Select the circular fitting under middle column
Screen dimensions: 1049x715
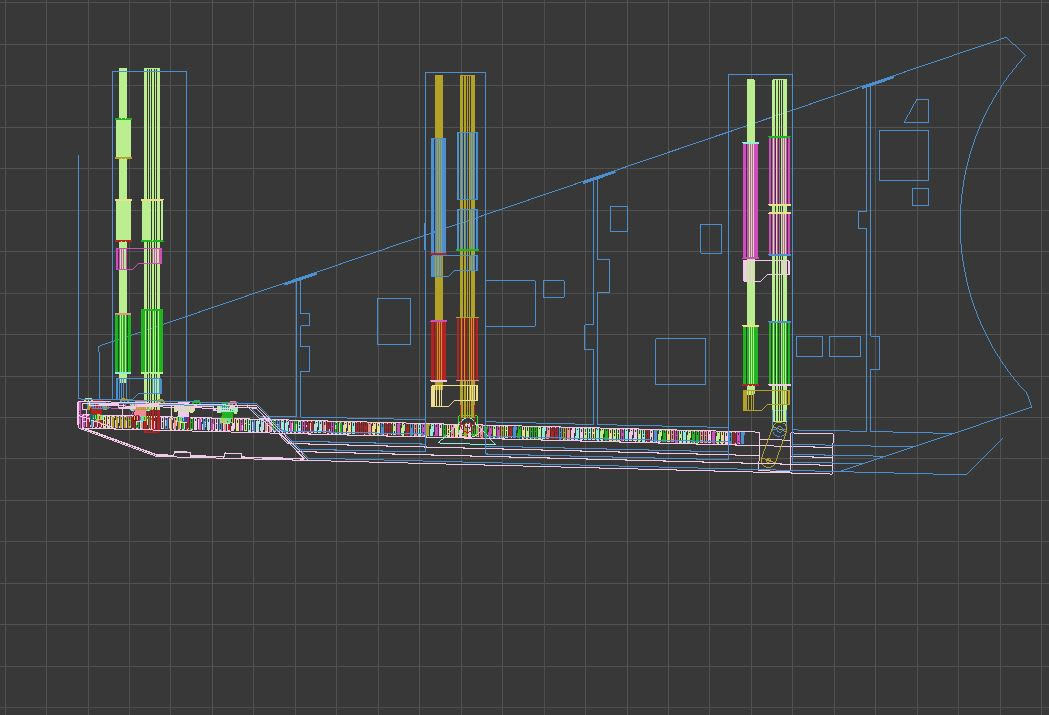coord(467,428)
